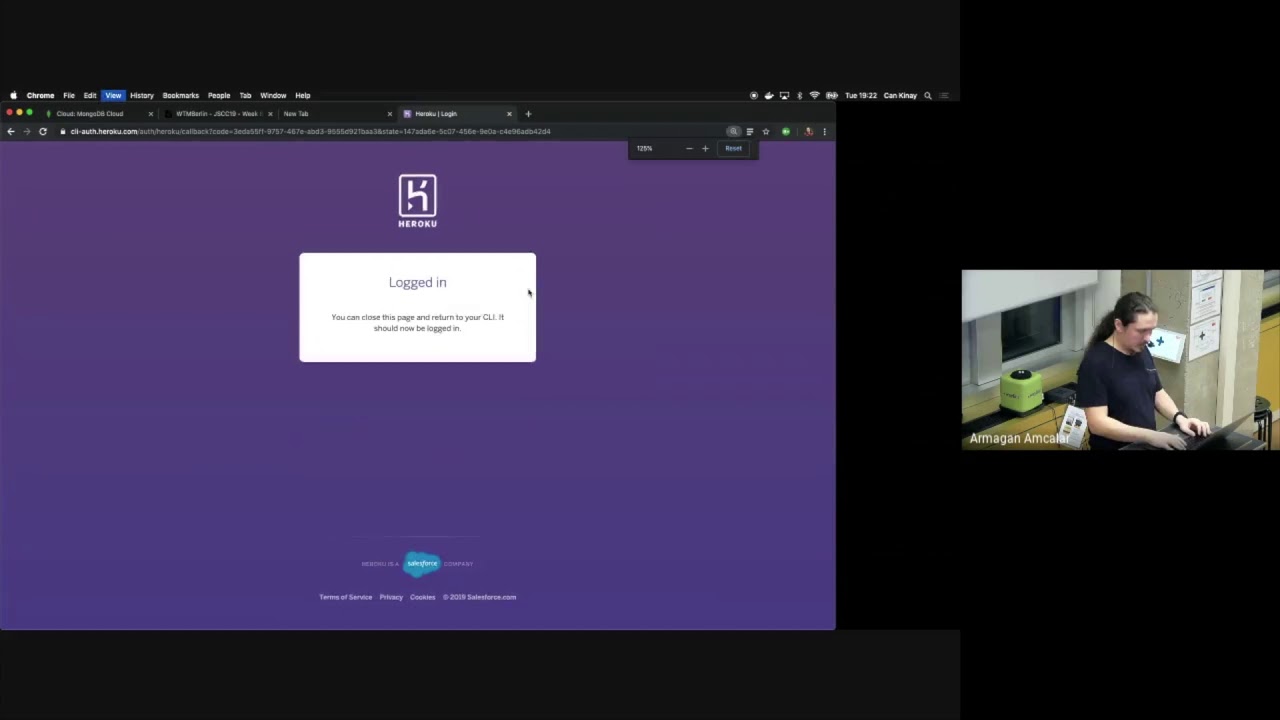Click the yellow window minimize button
The height and width of the screenshot is (720, 1280).
[x=19, y=113]
